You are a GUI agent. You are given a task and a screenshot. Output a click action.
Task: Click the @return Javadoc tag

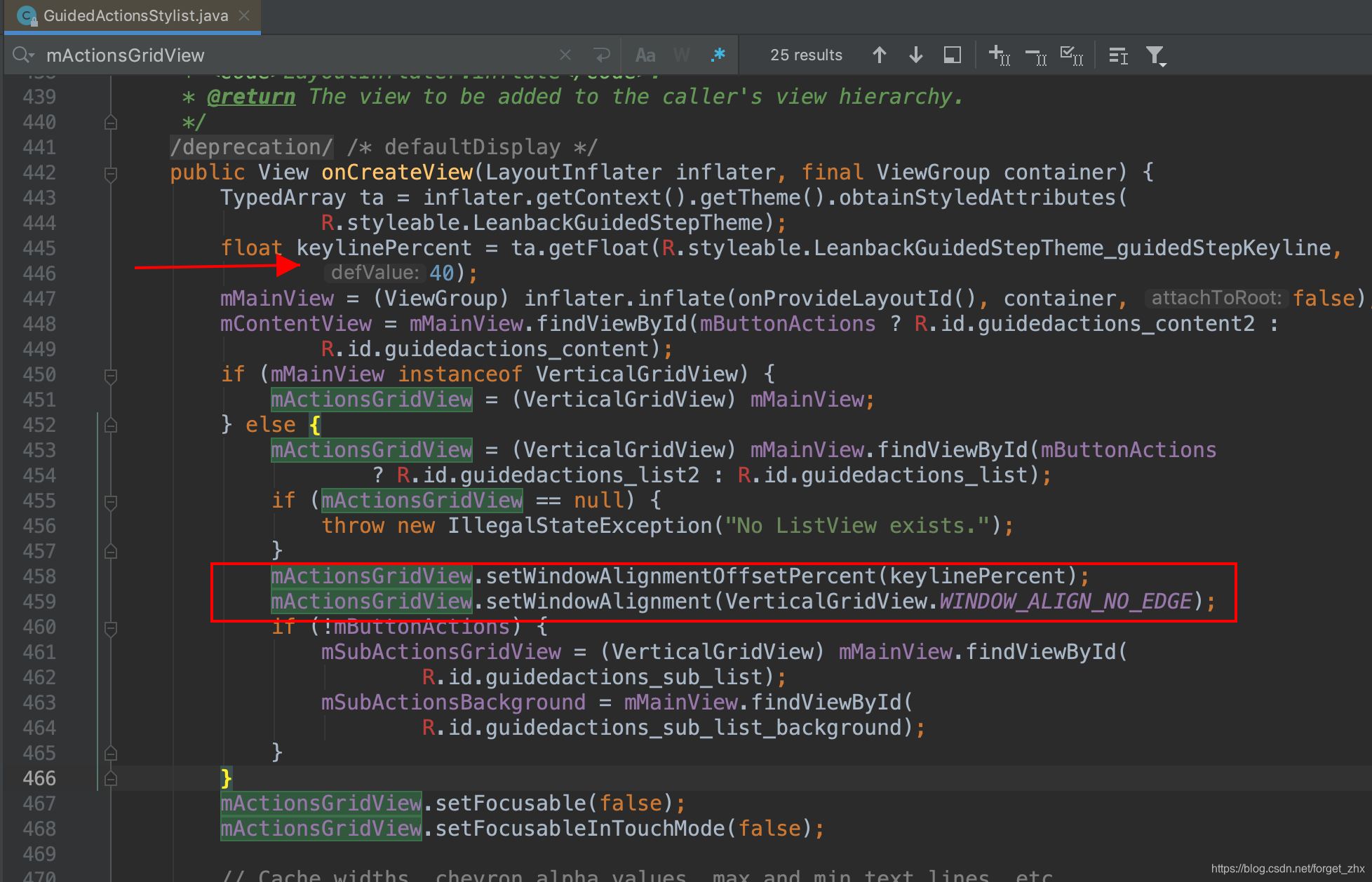[x=251, y=97]
